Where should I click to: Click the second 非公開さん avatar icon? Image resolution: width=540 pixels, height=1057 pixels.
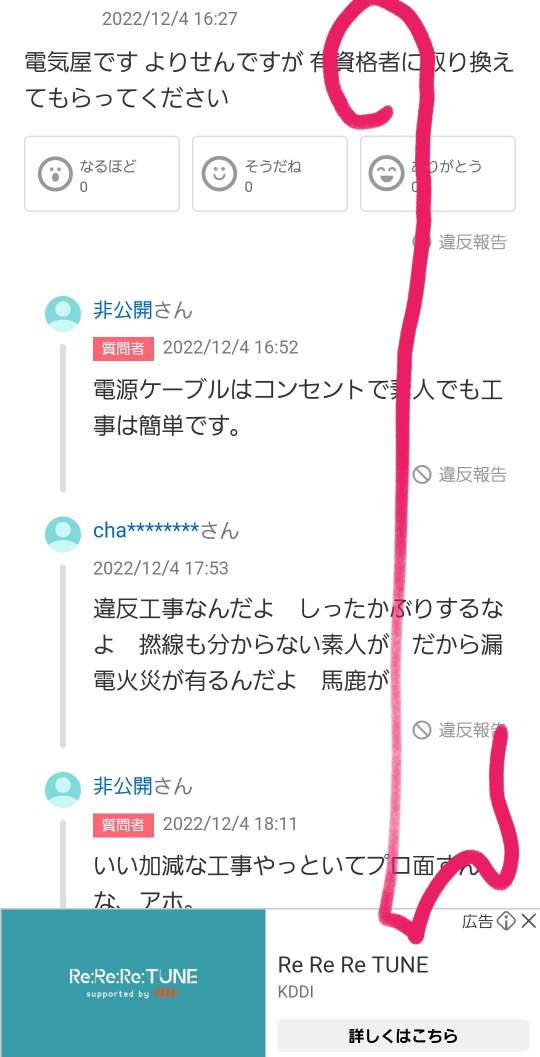pos(63,789)
